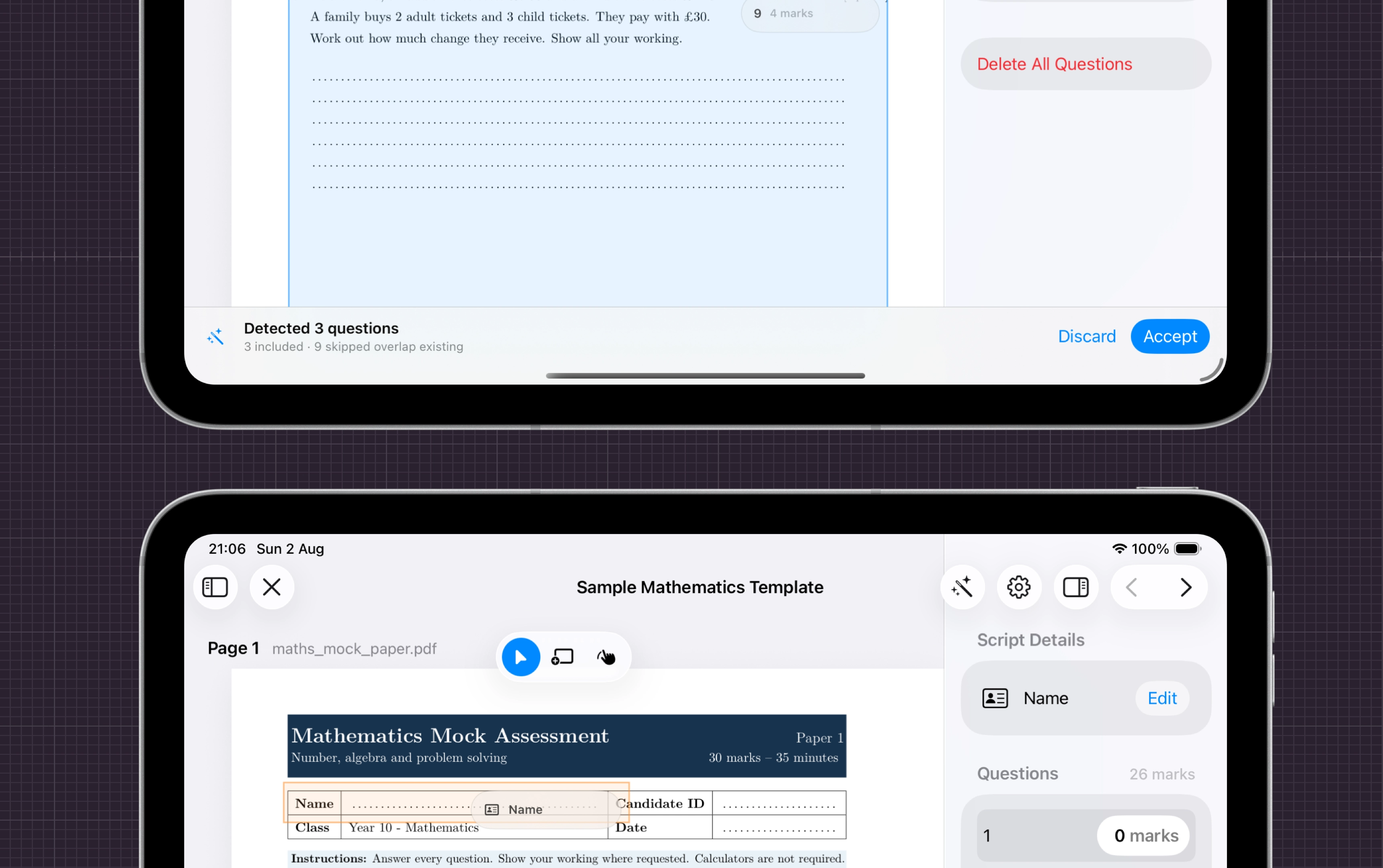Select the Name row in Script Details
1383x868 pixels.
tap(1085, 698)
